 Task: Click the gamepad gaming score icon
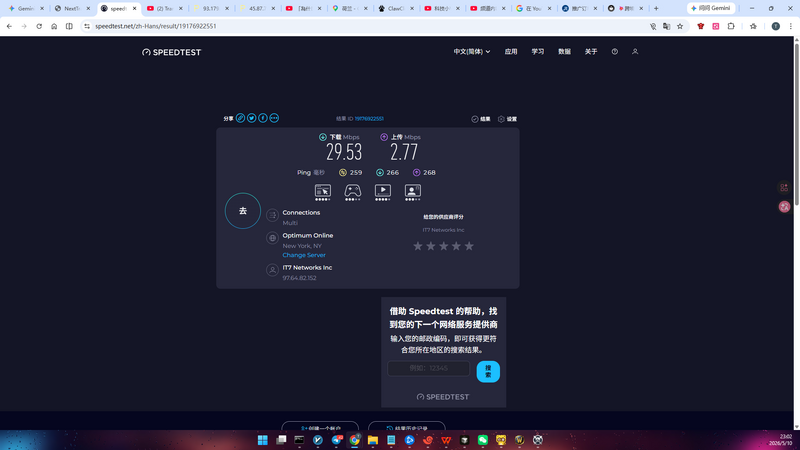353,191
